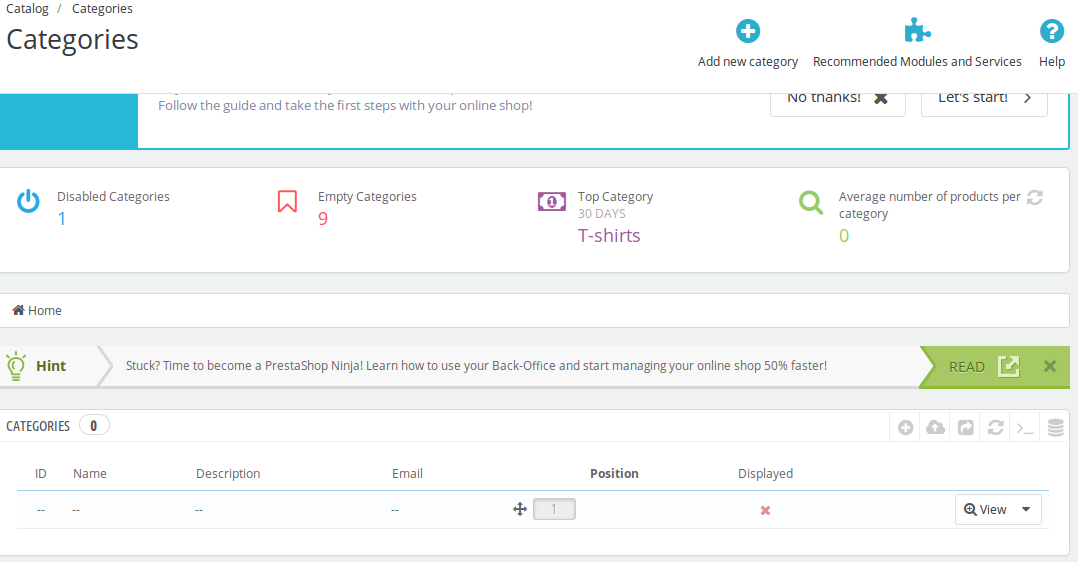Open Recommended Modules and Services puzzle icon
The width and height of the screenshot is (1078, 562).
click(x=916, y=31)
